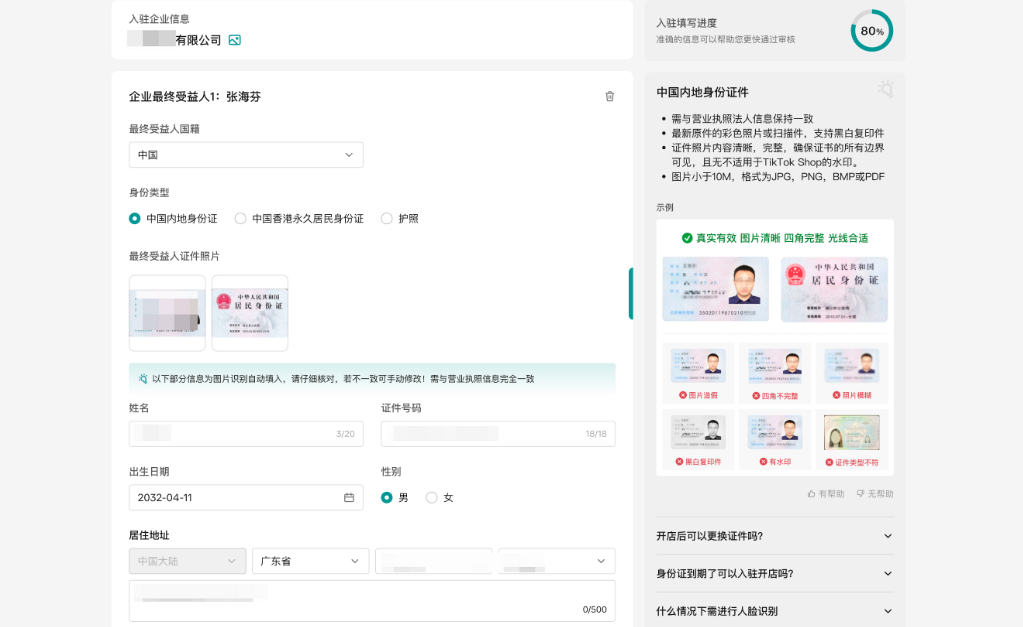The height and width of the screenshot is (627, 1023).
Task: Choose 中国香港永久居民身份证 identity type
Action: (x=240, y=218)
